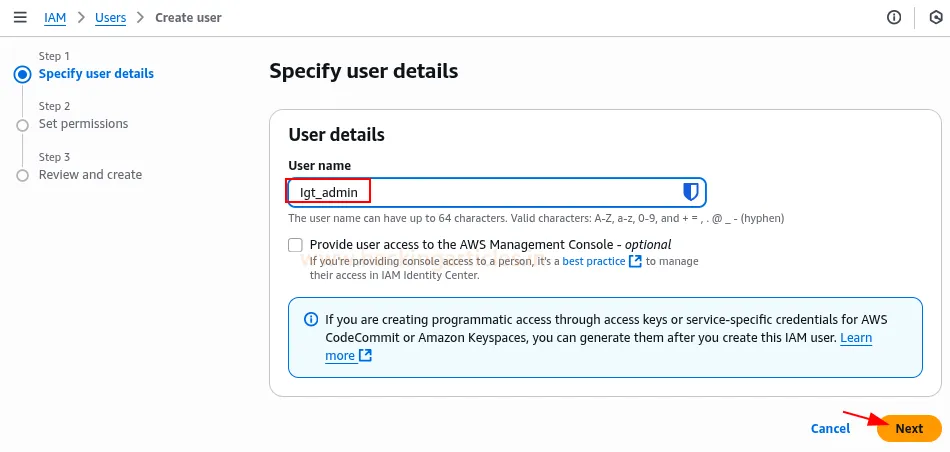Go to IAM in the breadcrumb

[x=56, y=17]
